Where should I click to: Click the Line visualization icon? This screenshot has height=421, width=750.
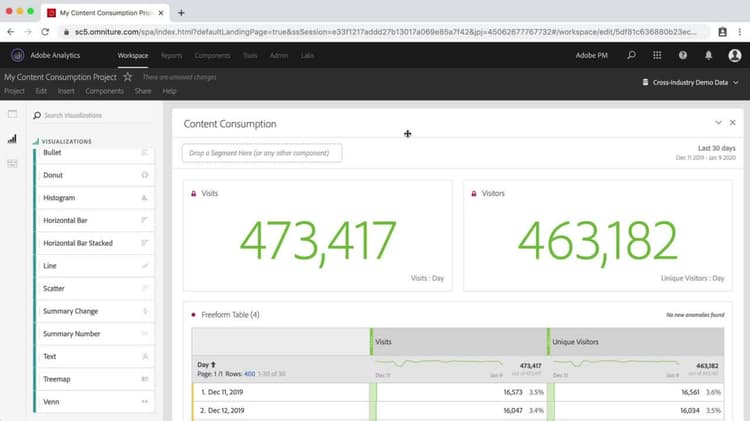pyautogui.click(x=144, y=266)
